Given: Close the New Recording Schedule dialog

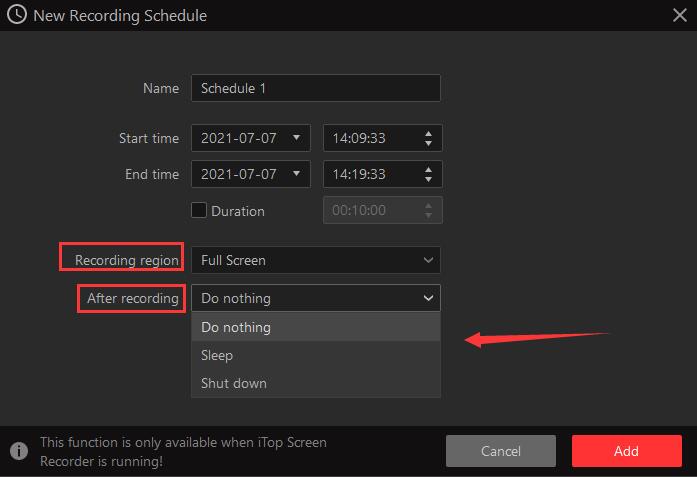Looking at the screenshot, I should [x=679, y=16].
